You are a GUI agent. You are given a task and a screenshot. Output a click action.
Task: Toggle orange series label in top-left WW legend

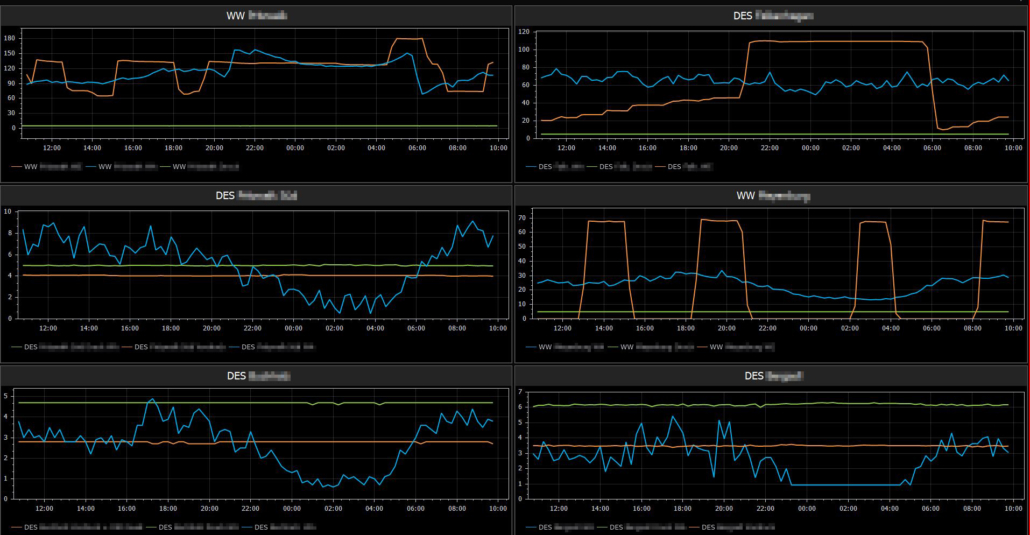point(58,166)
